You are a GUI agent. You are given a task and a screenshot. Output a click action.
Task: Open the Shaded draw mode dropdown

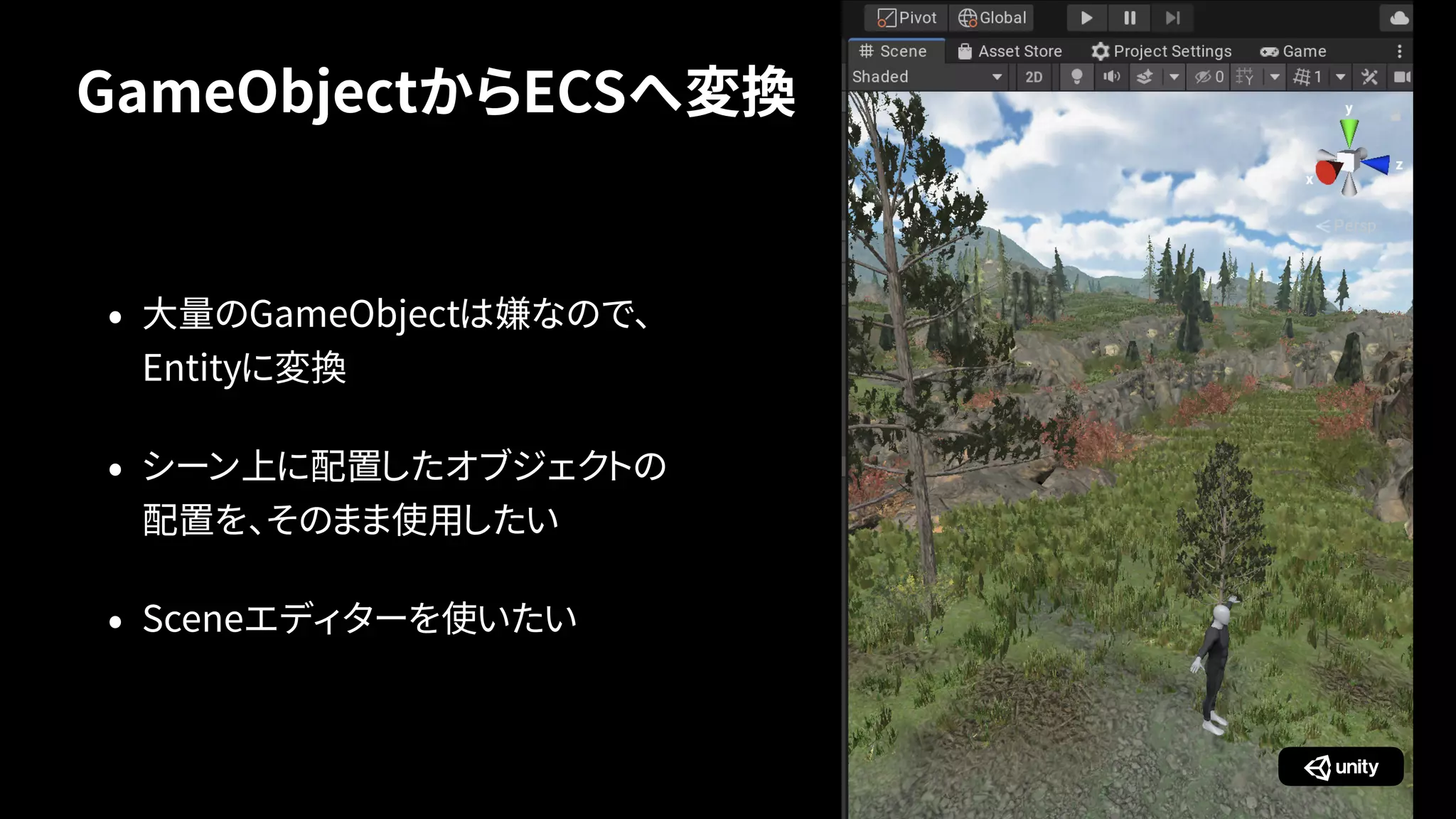tap(928, 77)
